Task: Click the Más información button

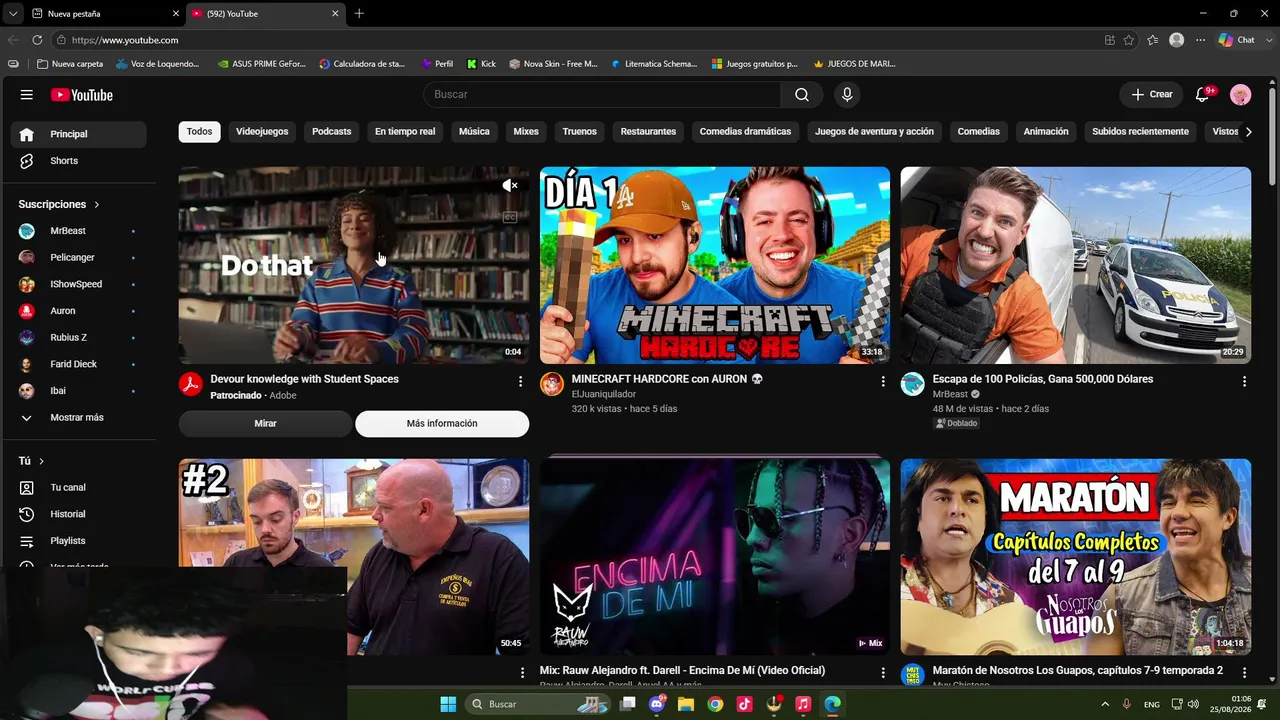Action: 442,423
